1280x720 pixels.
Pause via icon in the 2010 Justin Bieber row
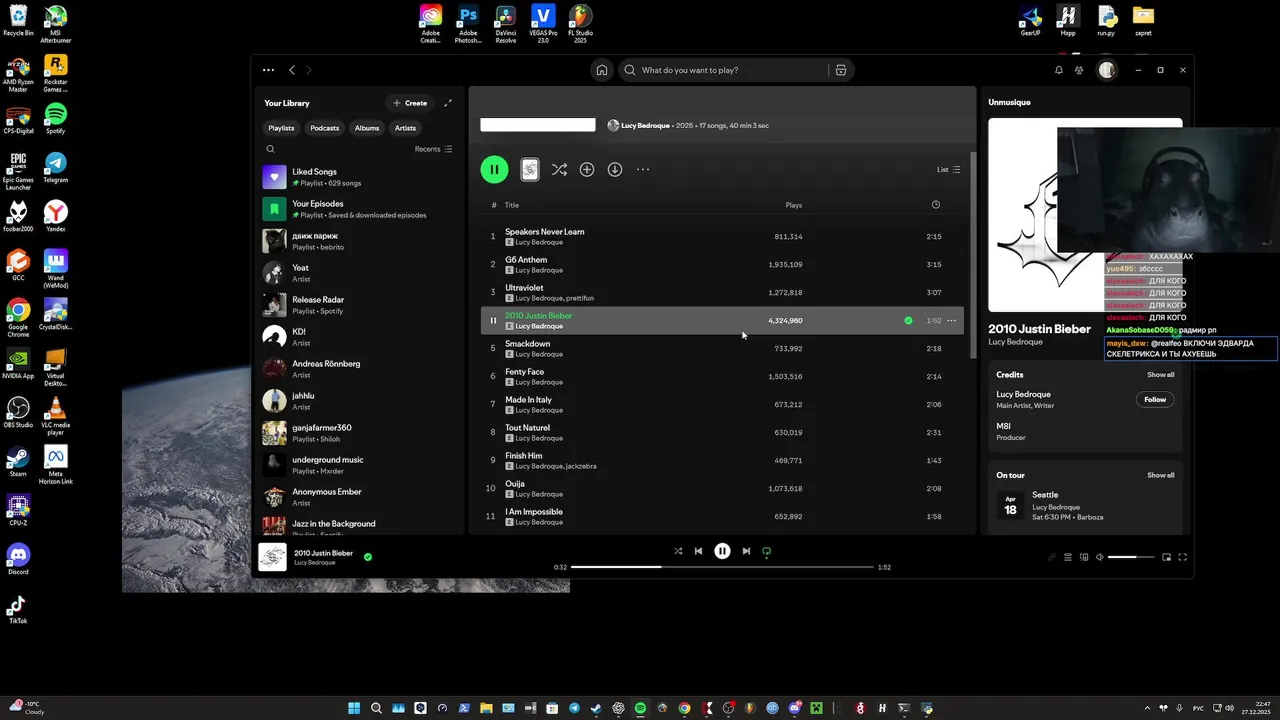(493, 321)
